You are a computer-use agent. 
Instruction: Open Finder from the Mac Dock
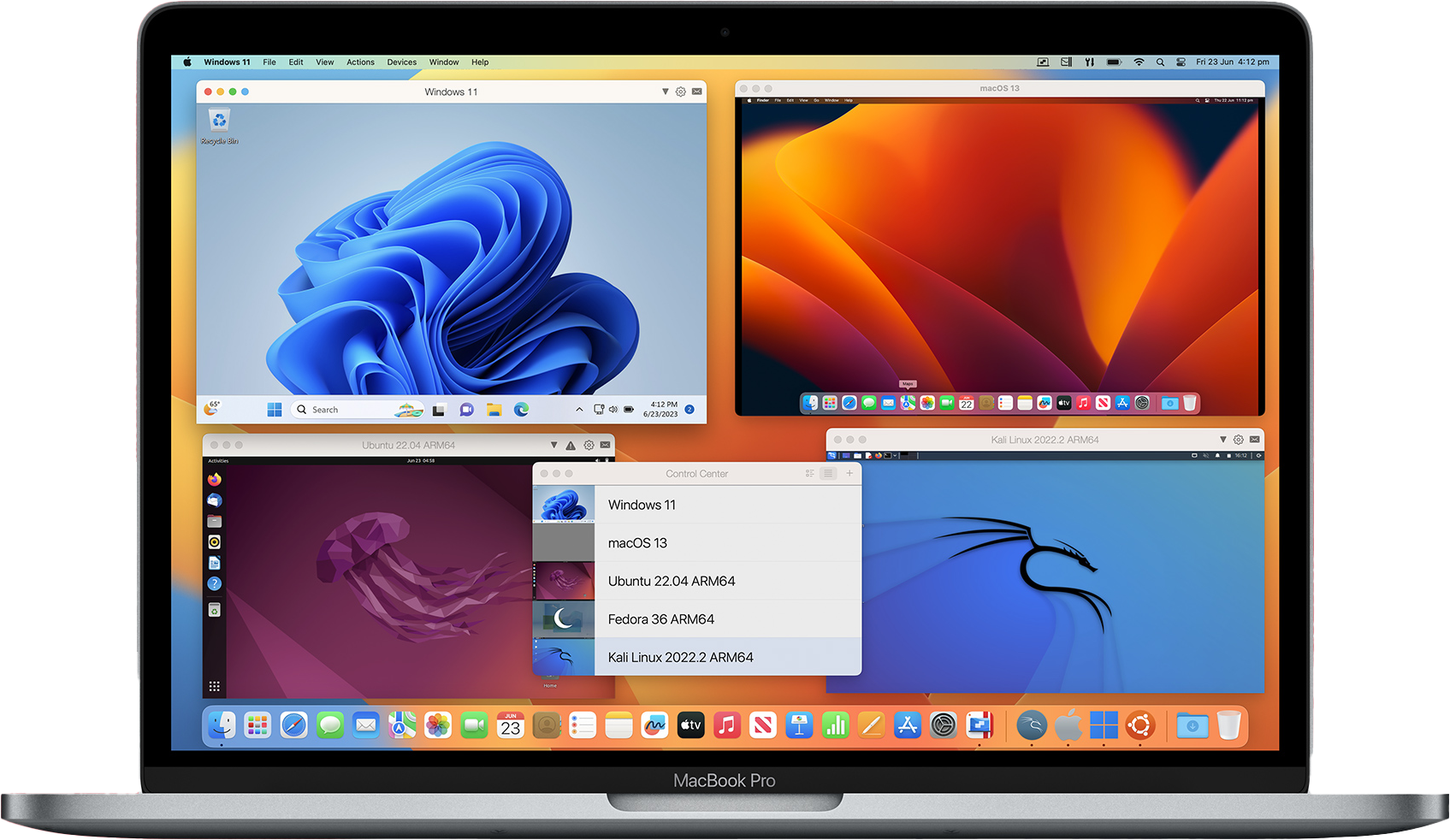222,726
